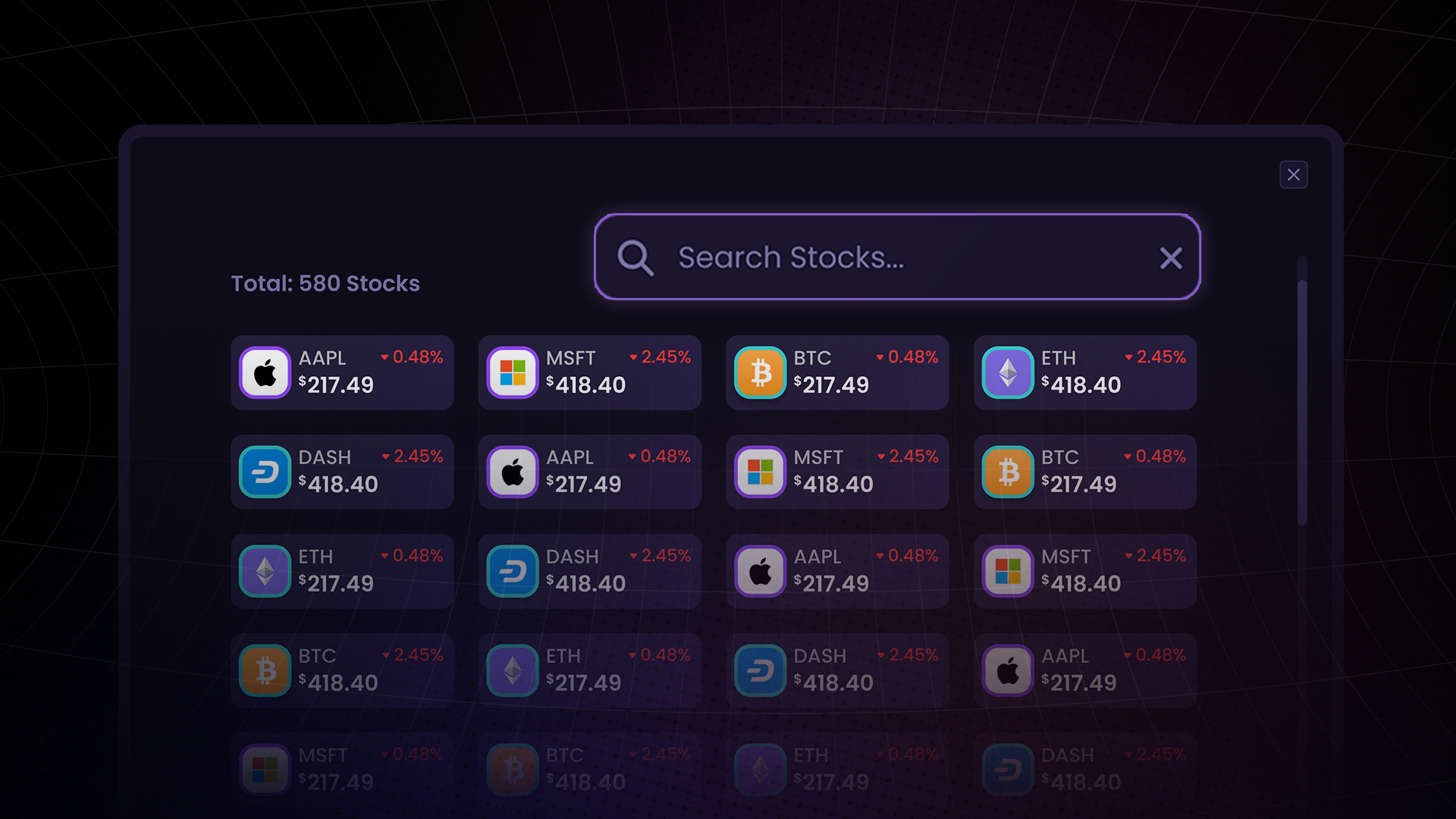This screenshot has width=1456, height=819.
Task: Click the Bitcoin icon in the second row
Action: coord(1008,472)
